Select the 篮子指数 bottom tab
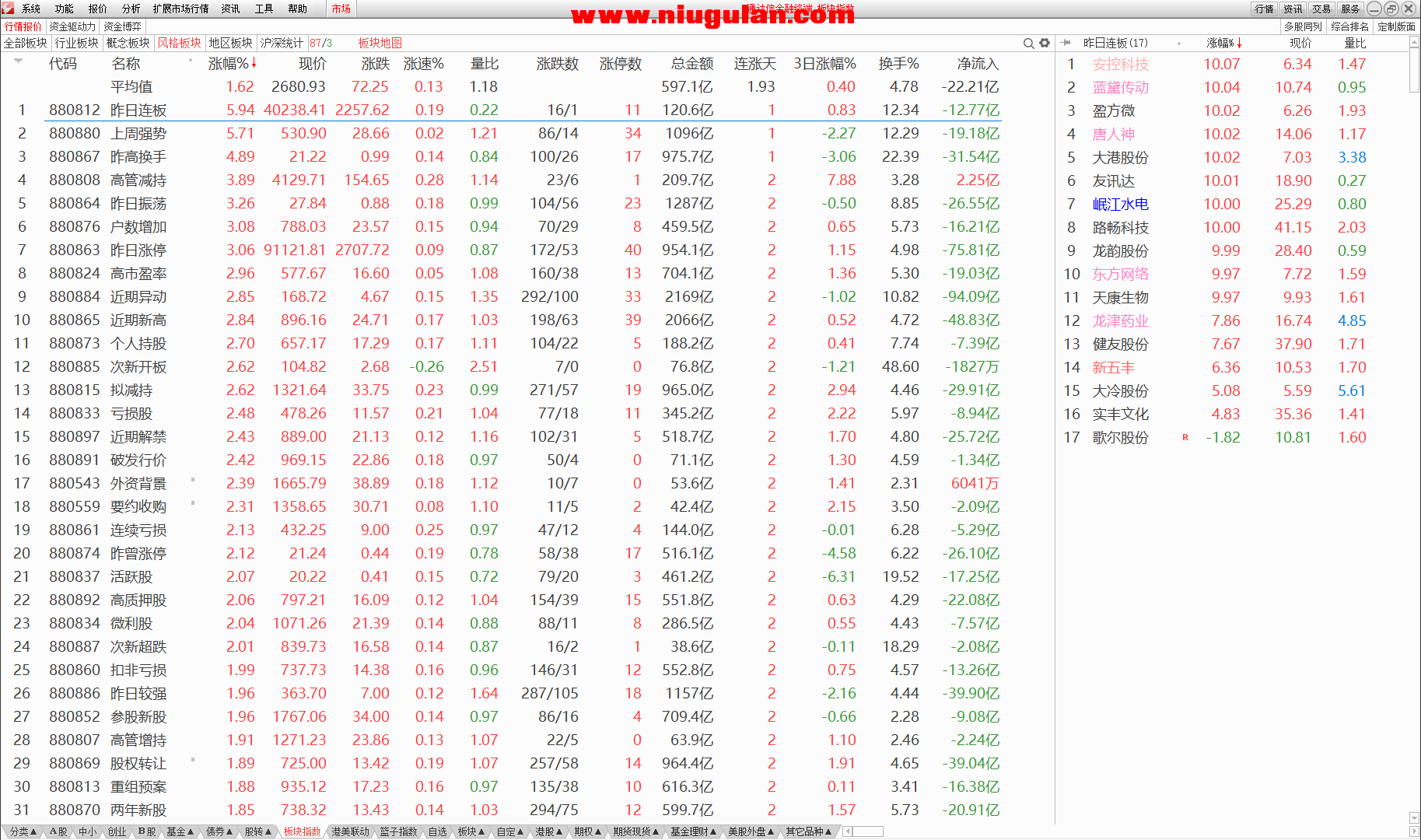Viewport: 1421px width, 840px height. pyautogui.click(x=398, y=831)
